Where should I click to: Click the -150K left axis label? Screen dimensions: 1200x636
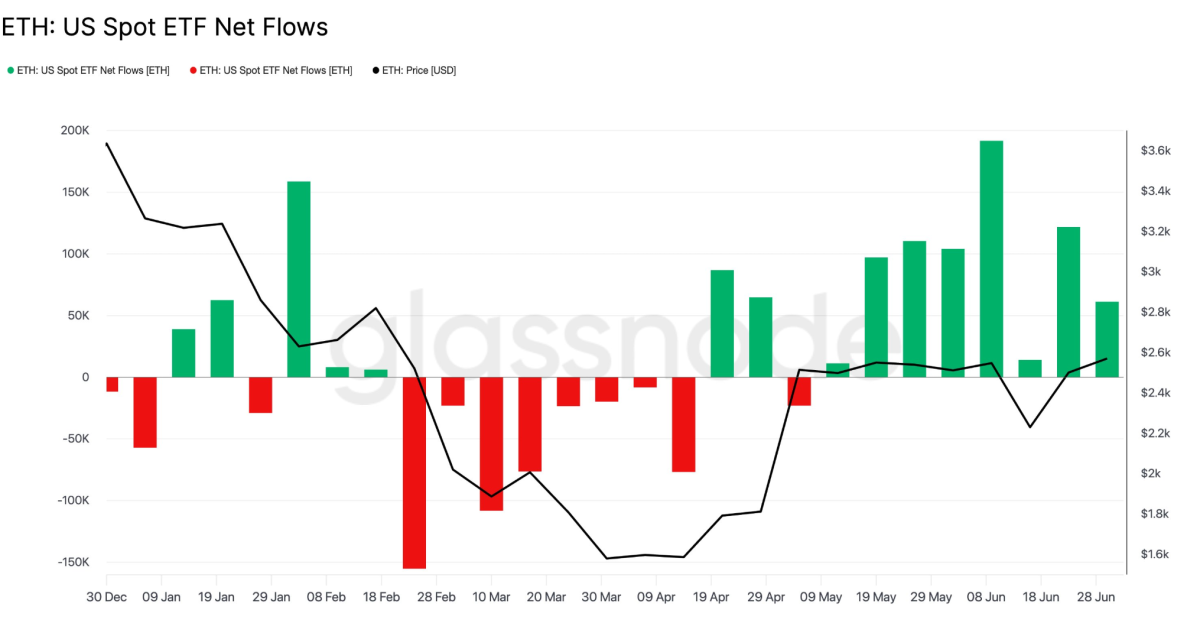point(72,562)
